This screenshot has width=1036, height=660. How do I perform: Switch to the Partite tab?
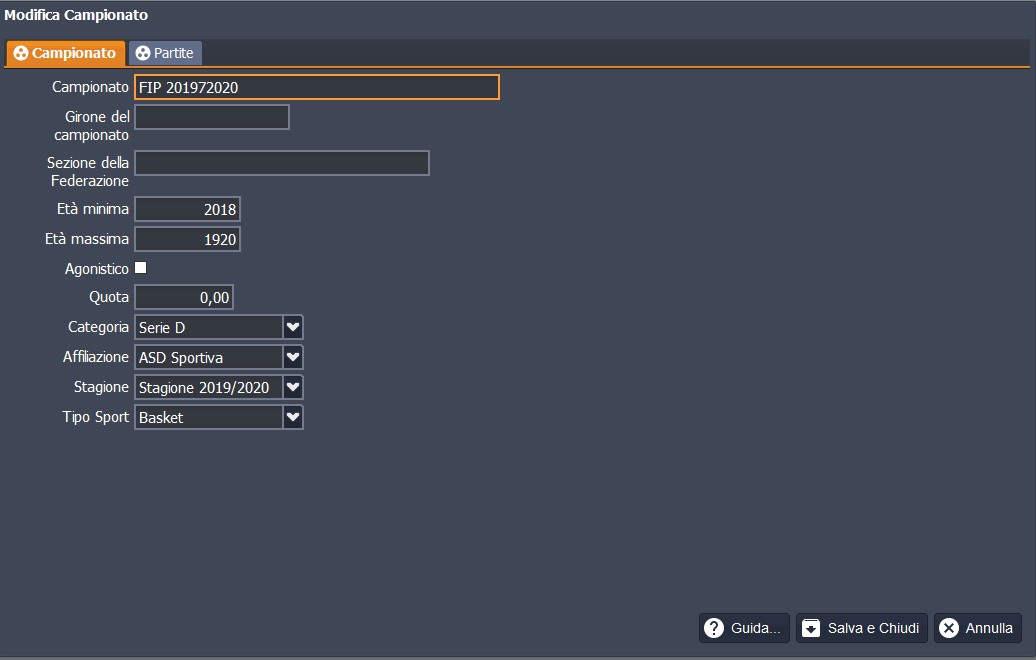coord(166,53)
